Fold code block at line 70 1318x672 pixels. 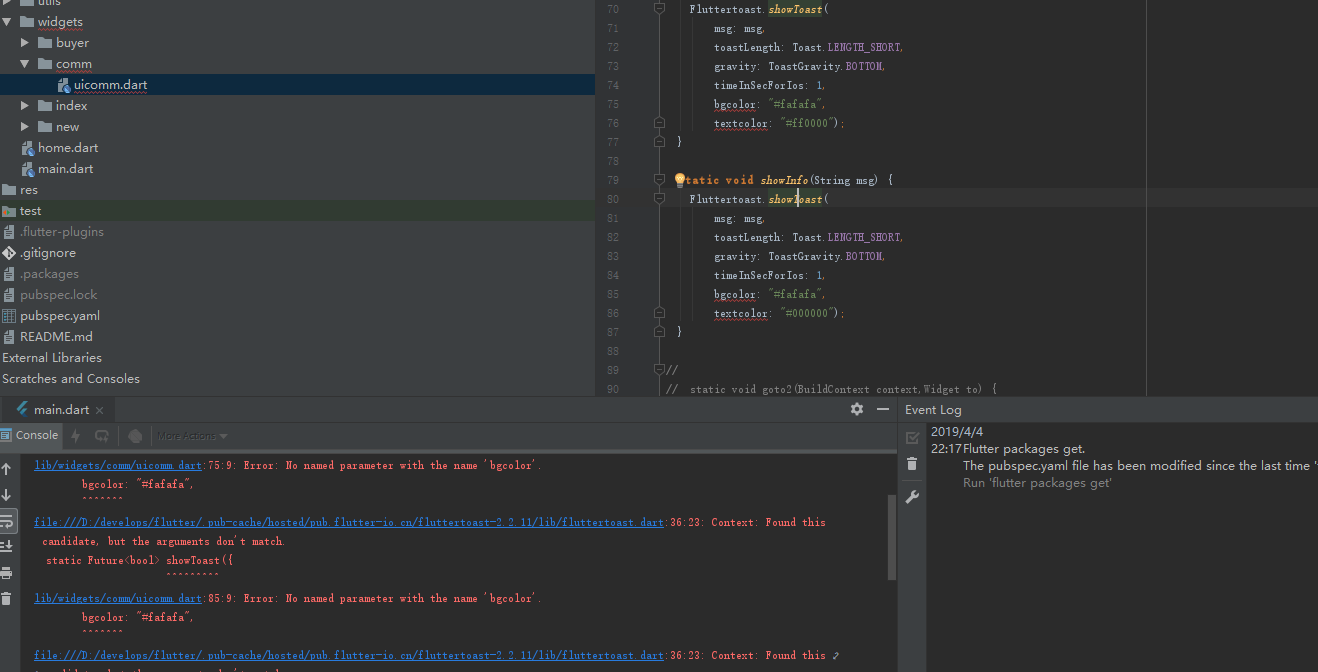[x=659, y=9]
